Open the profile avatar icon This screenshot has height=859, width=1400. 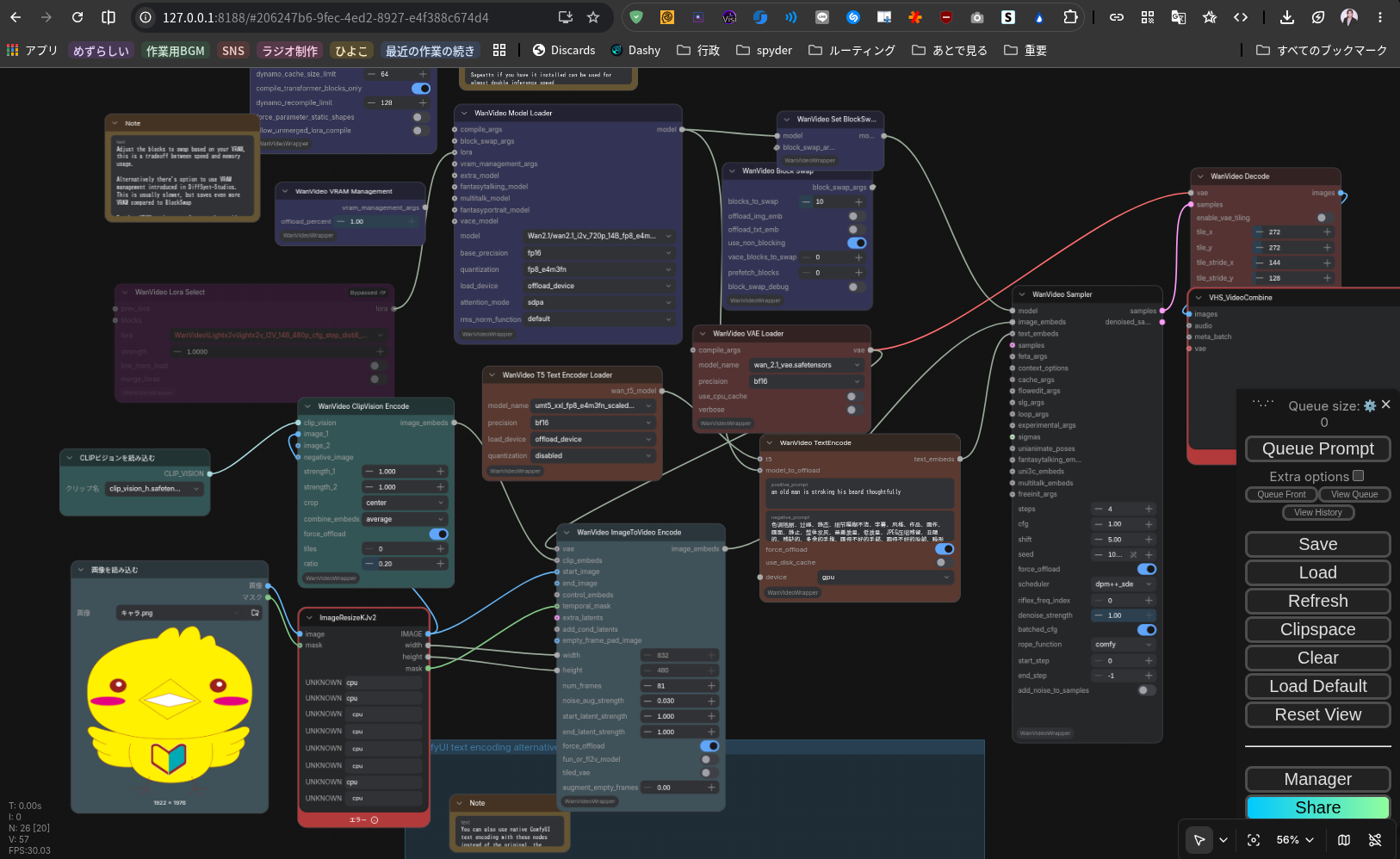[1349, 17]
